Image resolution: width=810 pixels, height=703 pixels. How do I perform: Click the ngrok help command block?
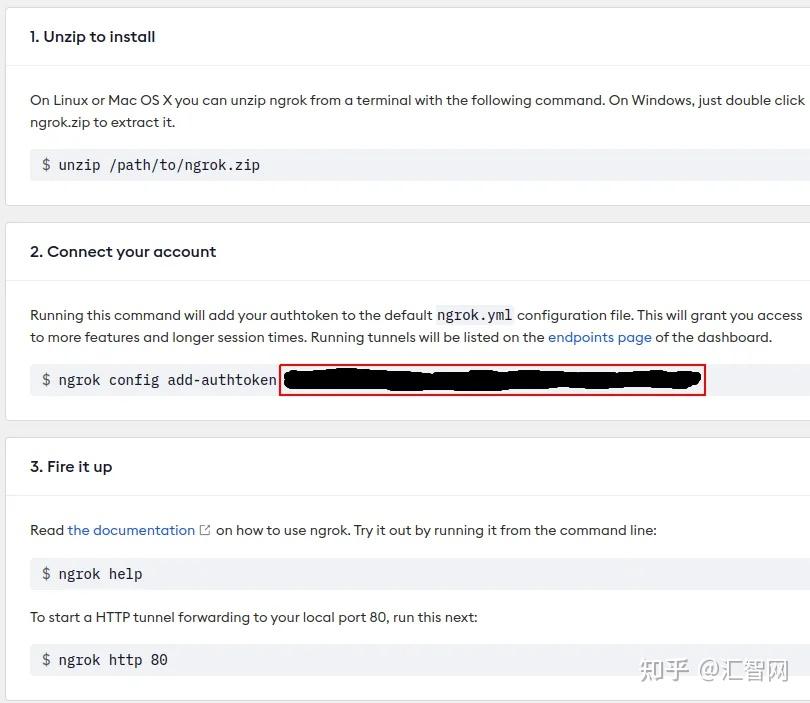tap(420, 574)
